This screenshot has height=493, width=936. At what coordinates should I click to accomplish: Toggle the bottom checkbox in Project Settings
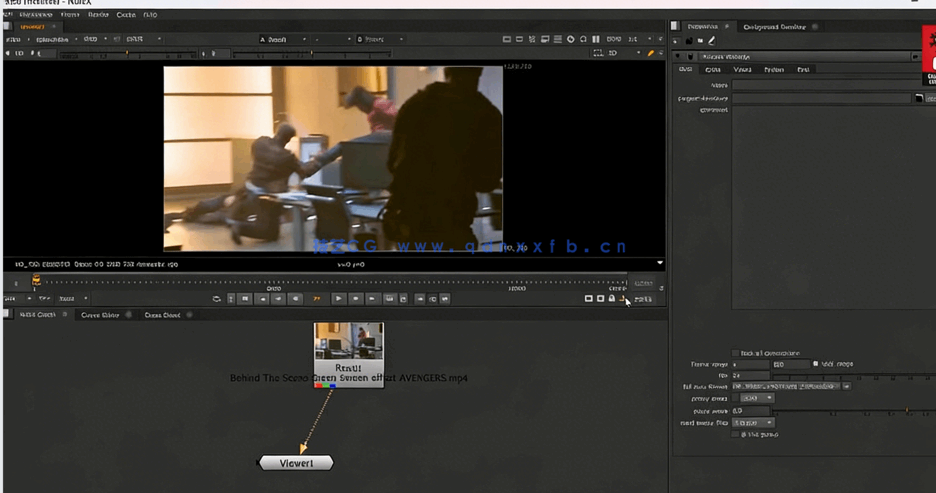tap(736, 434)
